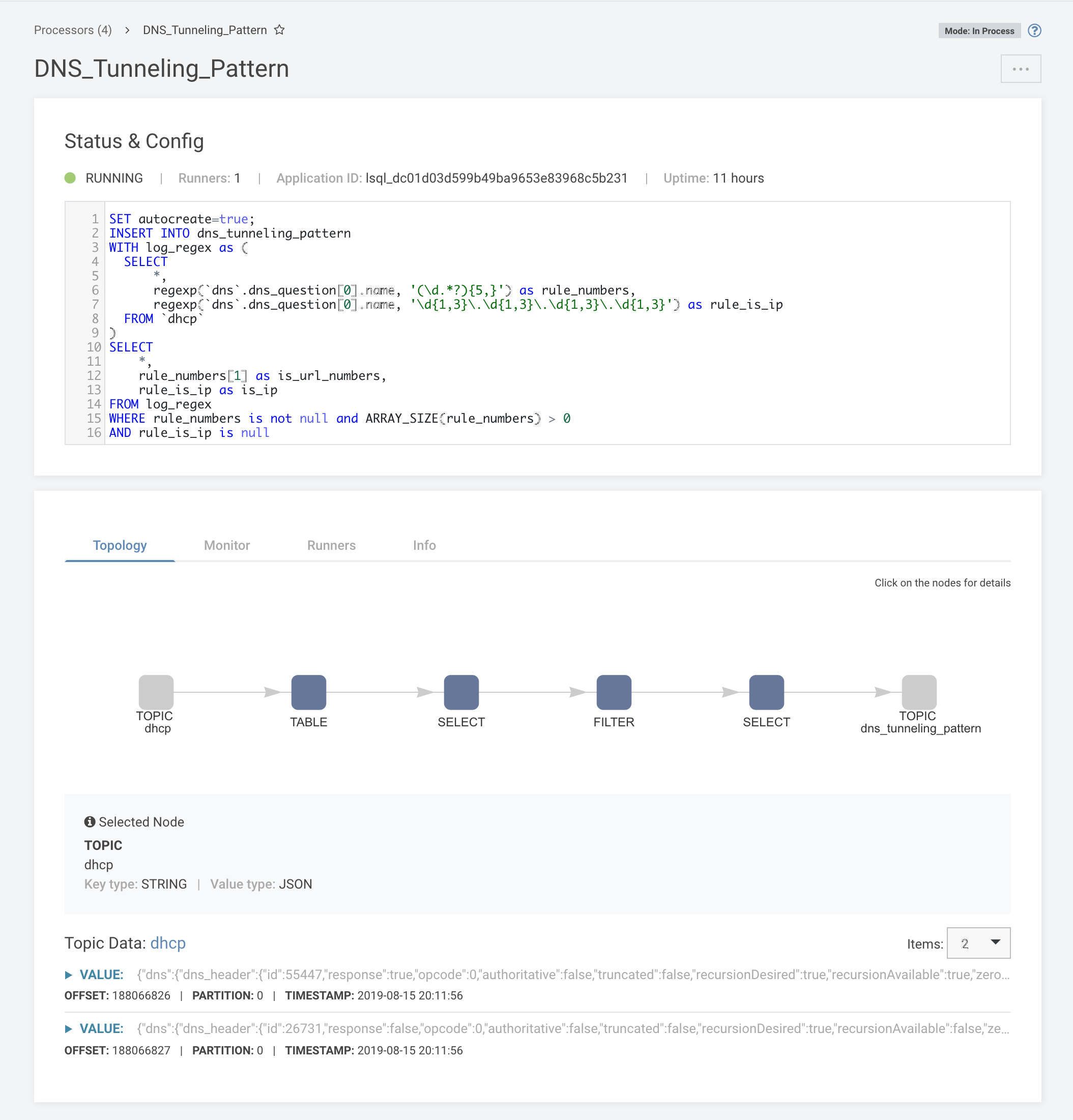Image resolution: width=1073 pixels, height=1120 pixels.
Task: Click the green RUNNING status indicator
Action: 70,178
